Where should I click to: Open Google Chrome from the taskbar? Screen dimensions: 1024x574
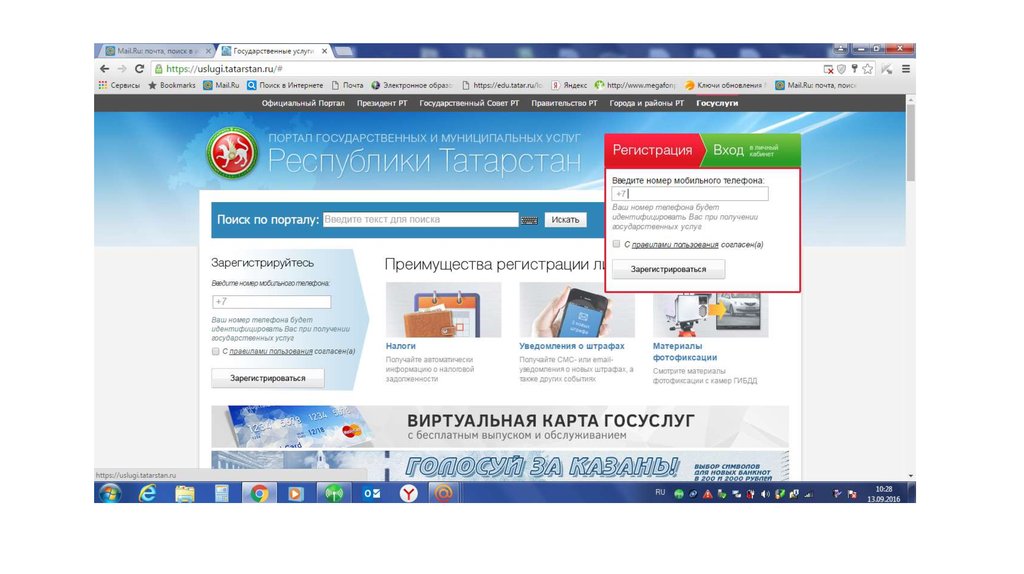click(259, 493)
